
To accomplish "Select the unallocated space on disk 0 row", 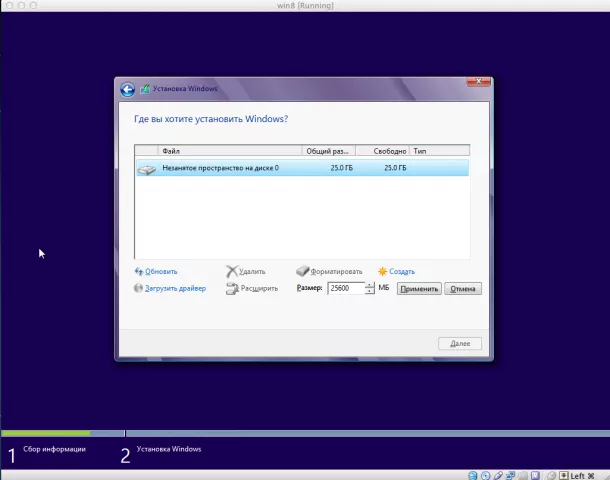I will [x=302, y=168].
